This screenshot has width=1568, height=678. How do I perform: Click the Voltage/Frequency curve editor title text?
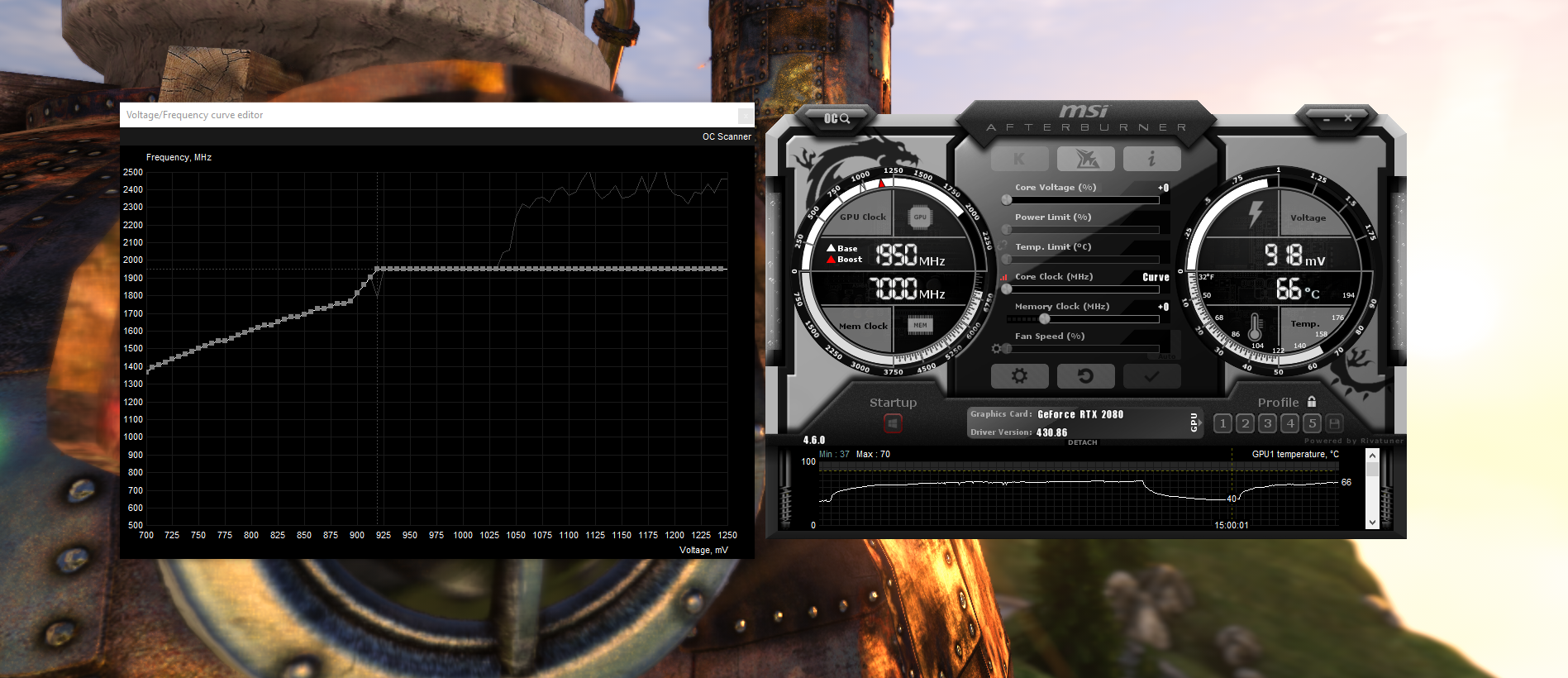tap(194, 115)
